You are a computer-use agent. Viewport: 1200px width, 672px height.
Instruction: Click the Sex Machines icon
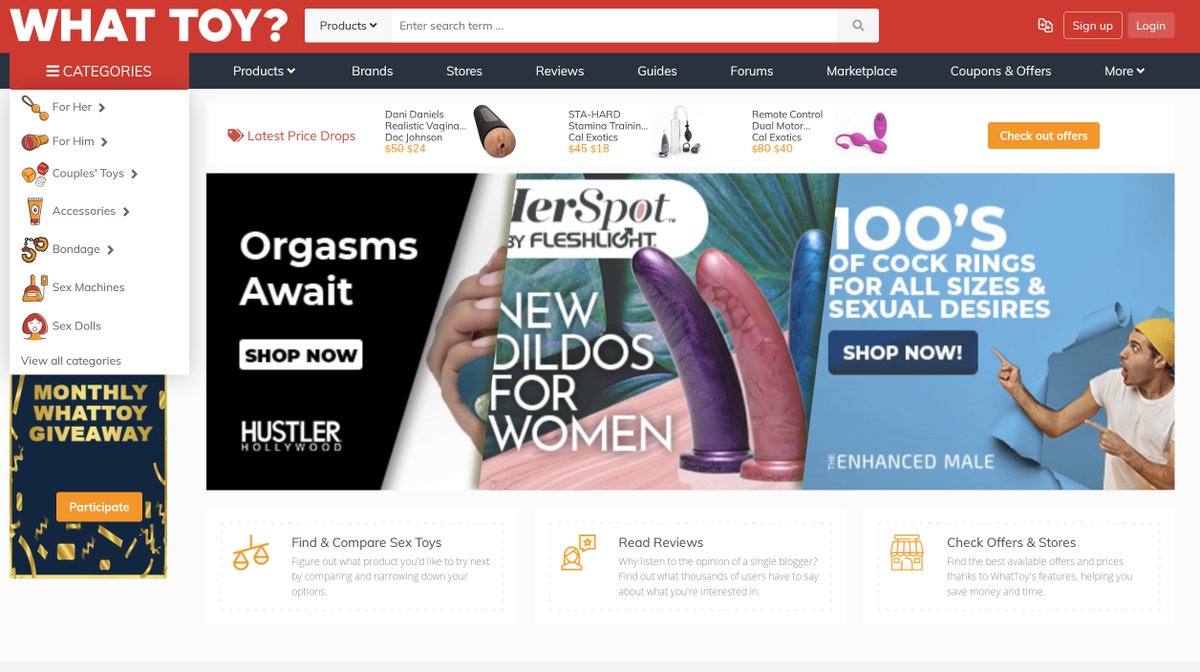point(35,288)
